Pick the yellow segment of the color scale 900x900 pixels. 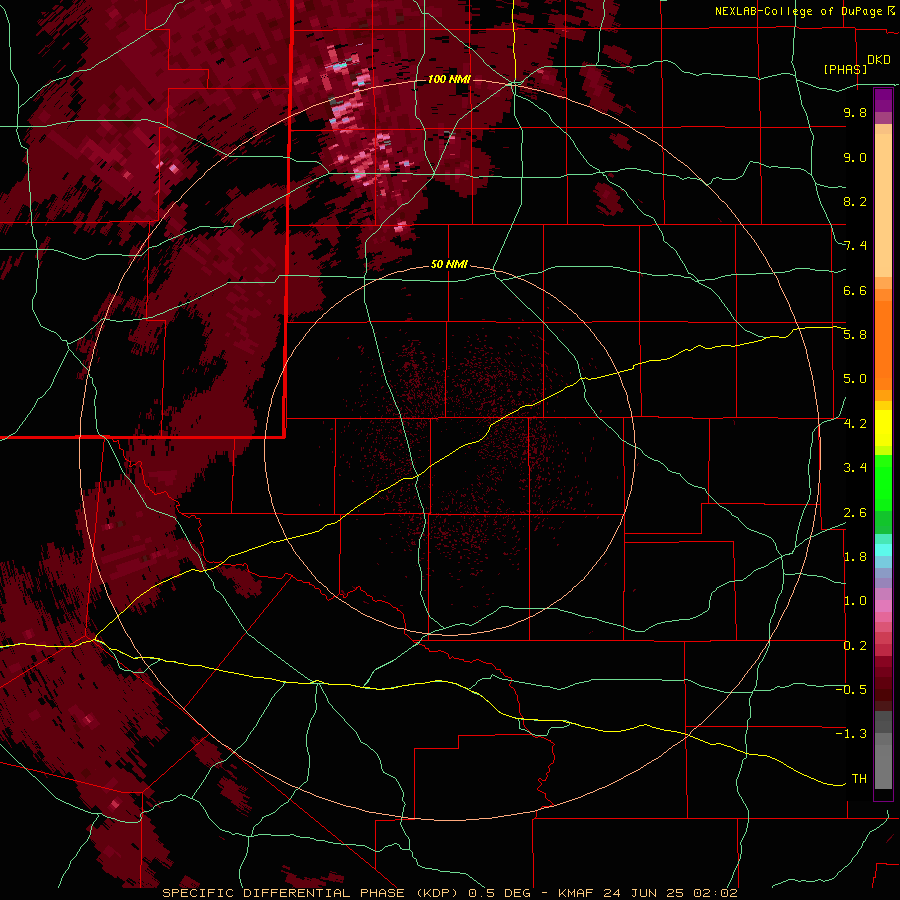(883, 428)
